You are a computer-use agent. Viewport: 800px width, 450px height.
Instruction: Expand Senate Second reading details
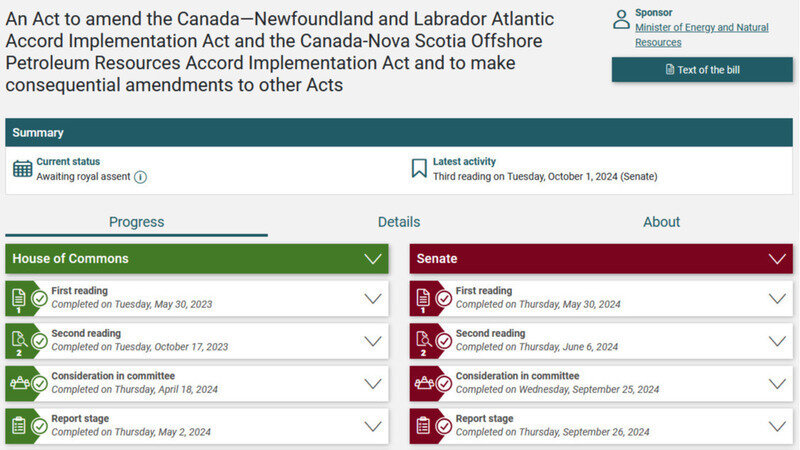pyautogui.click(x=777, y=340)
